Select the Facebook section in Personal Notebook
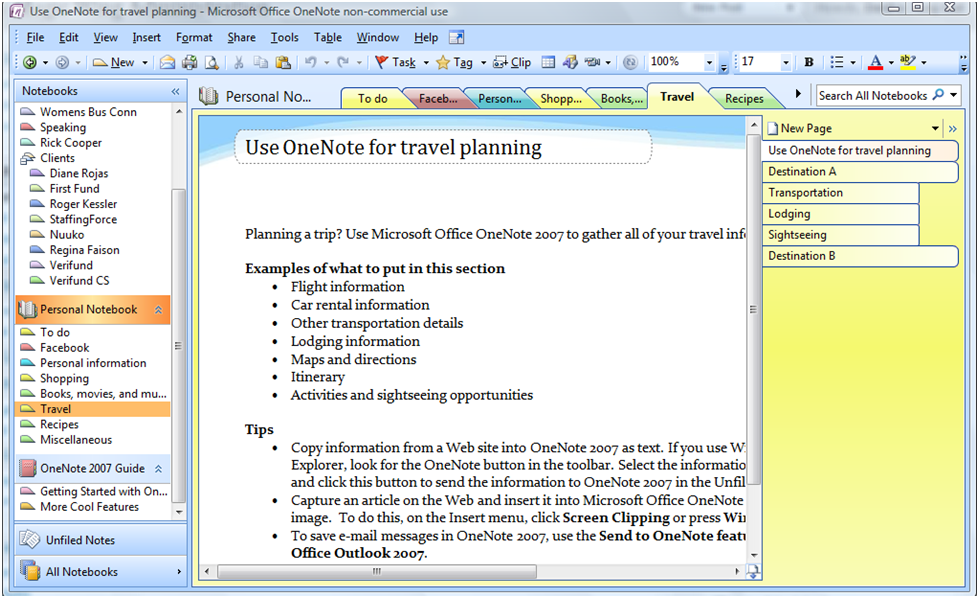The height and width of the screenshot is (598, 979). (x=64, y=348)
